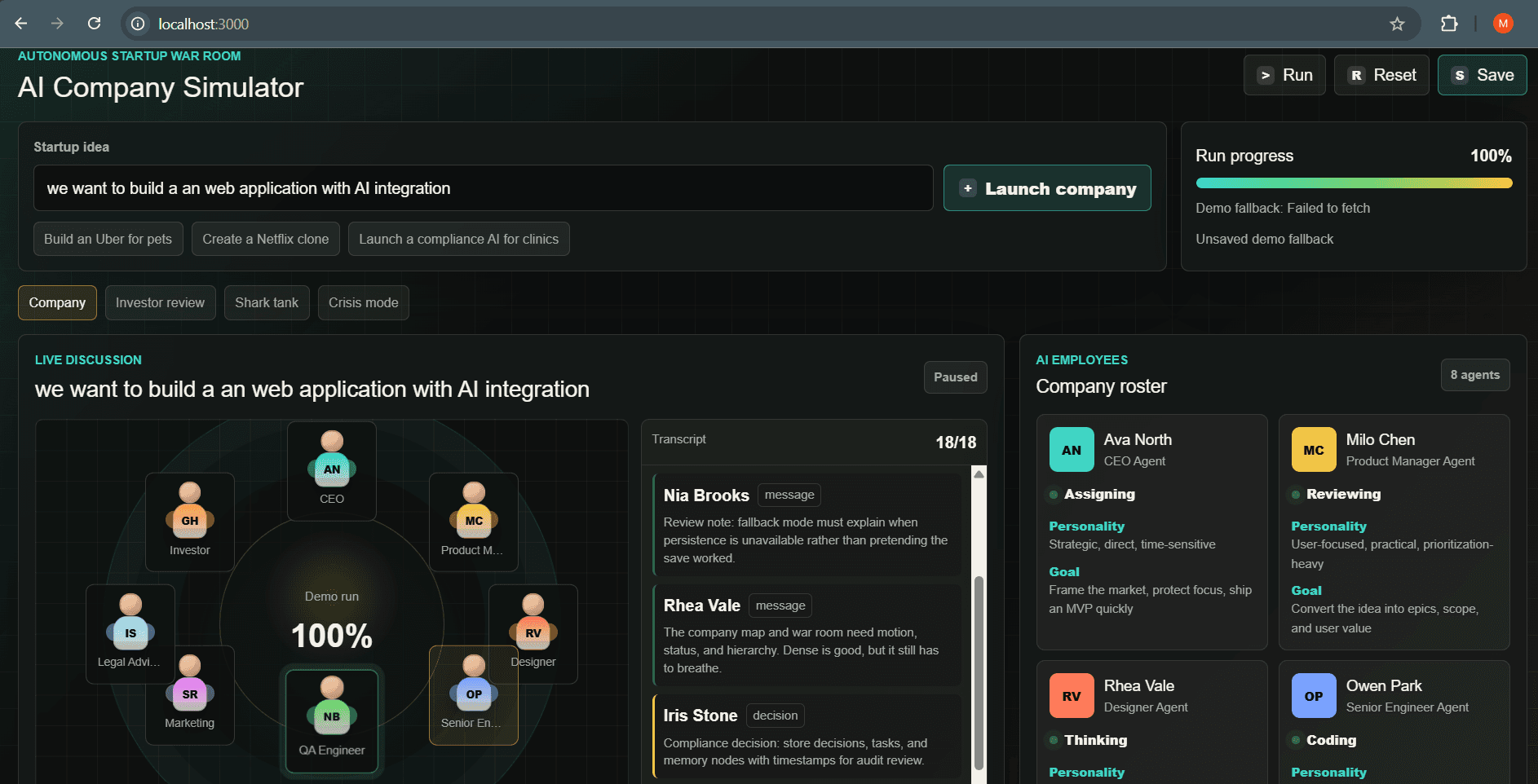Click the message tag beside Rhea Vale
This screenshot has height=784, width=1538.
[x=780, y=606]
